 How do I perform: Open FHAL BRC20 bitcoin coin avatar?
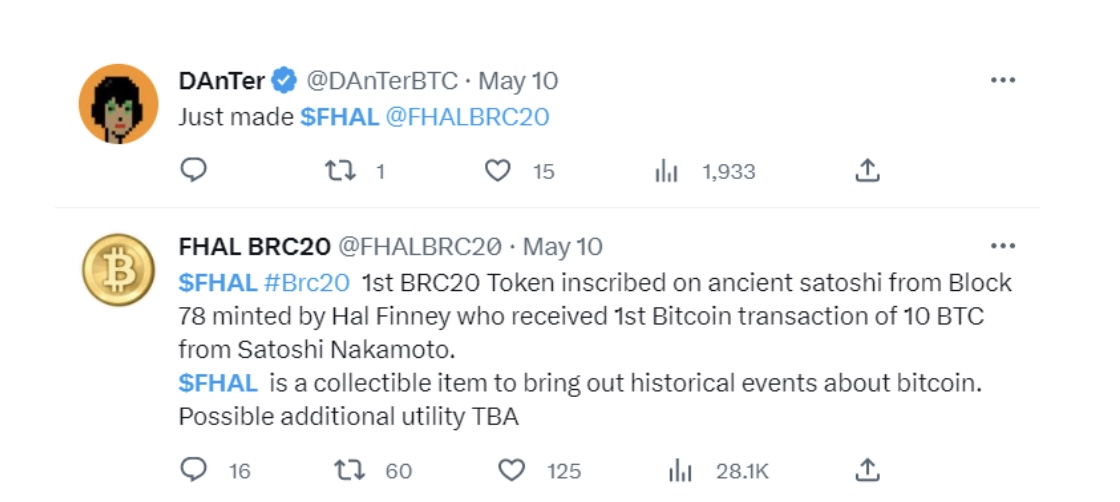click(x=119, y=270)
